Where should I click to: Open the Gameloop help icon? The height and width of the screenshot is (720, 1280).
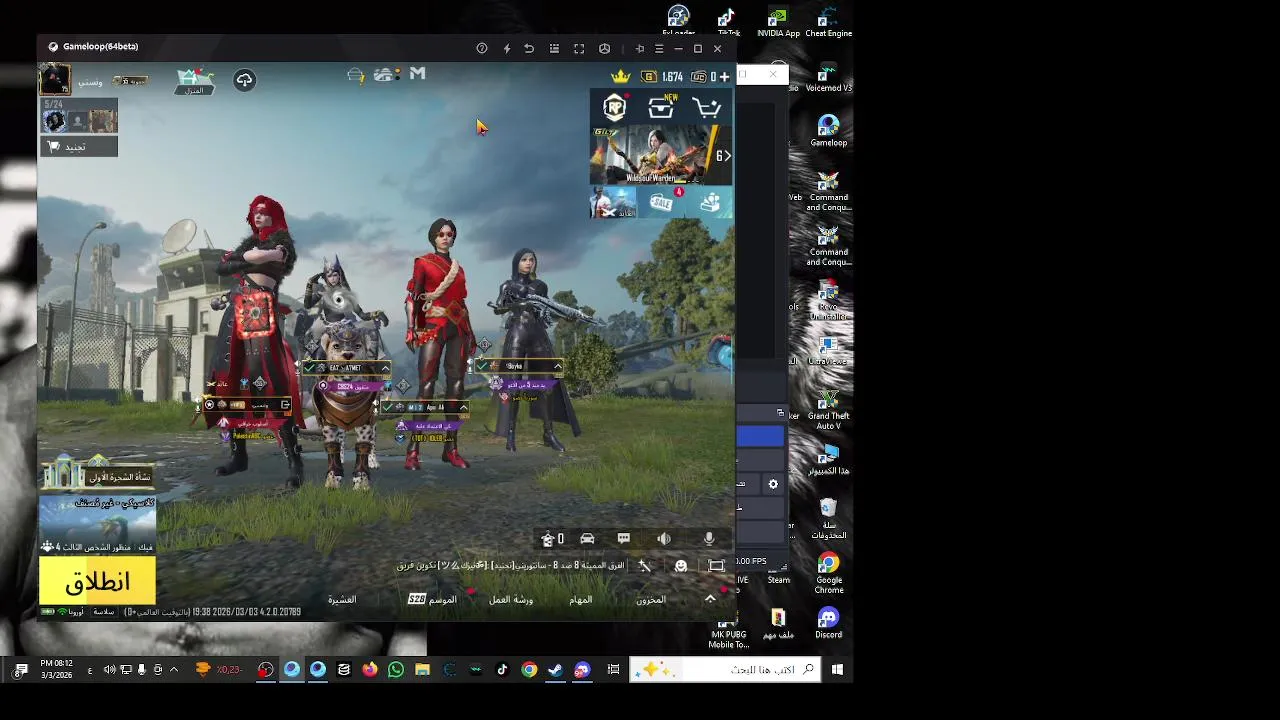click(482, 48)
